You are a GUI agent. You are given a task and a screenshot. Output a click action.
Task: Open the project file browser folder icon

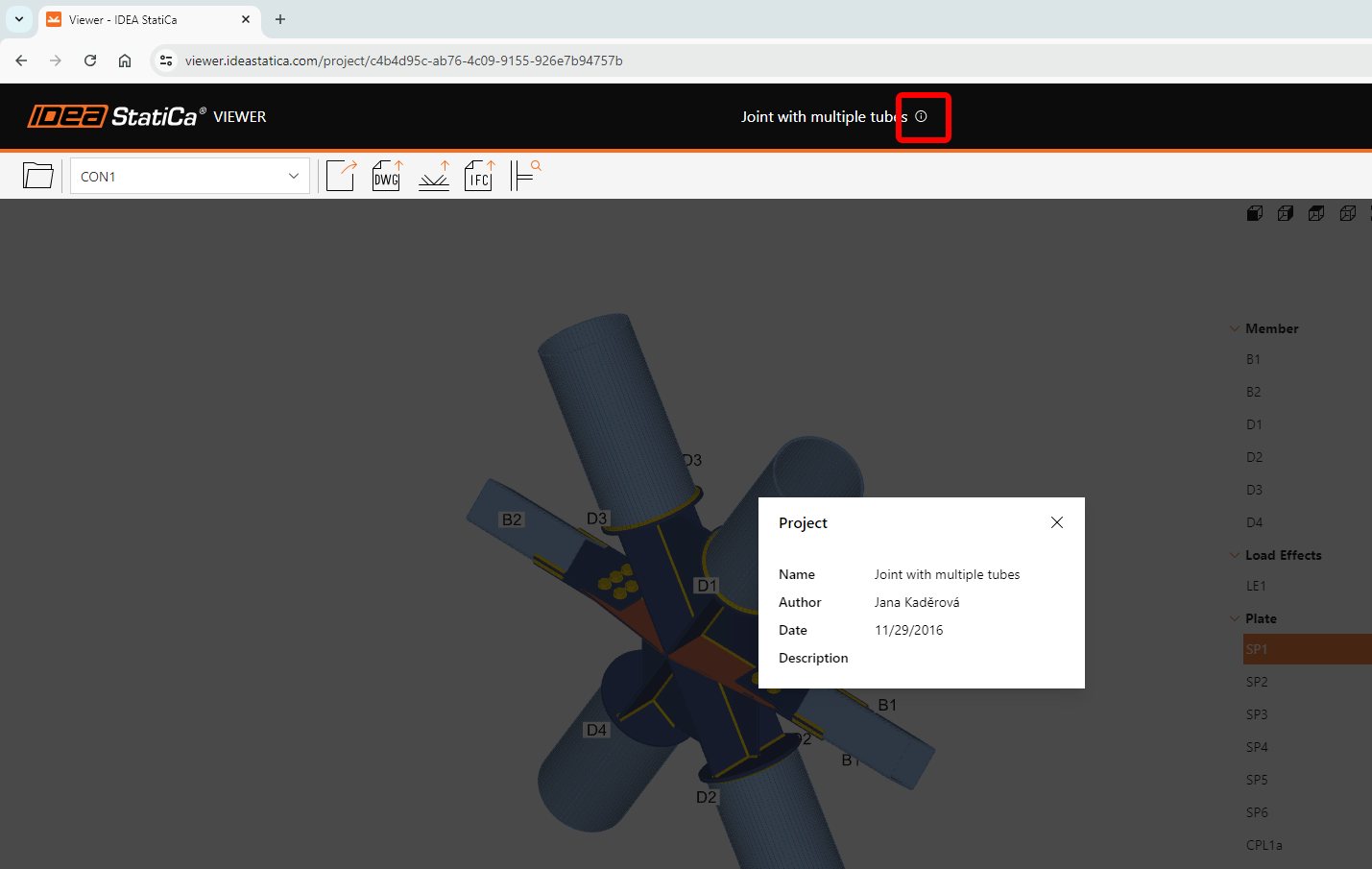click(x=37, y=175)
